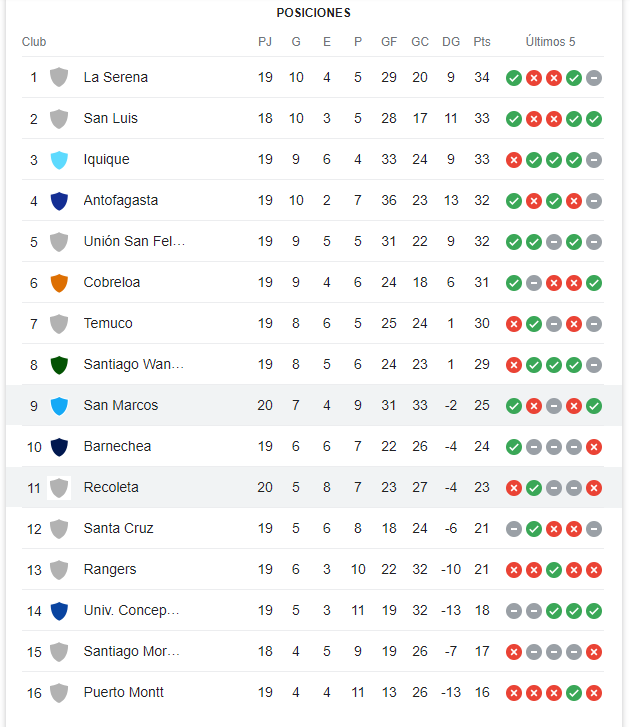The width and height of the screenshot is (630, 727).
Task: Click the PJ column header
Action: [265, 42]
